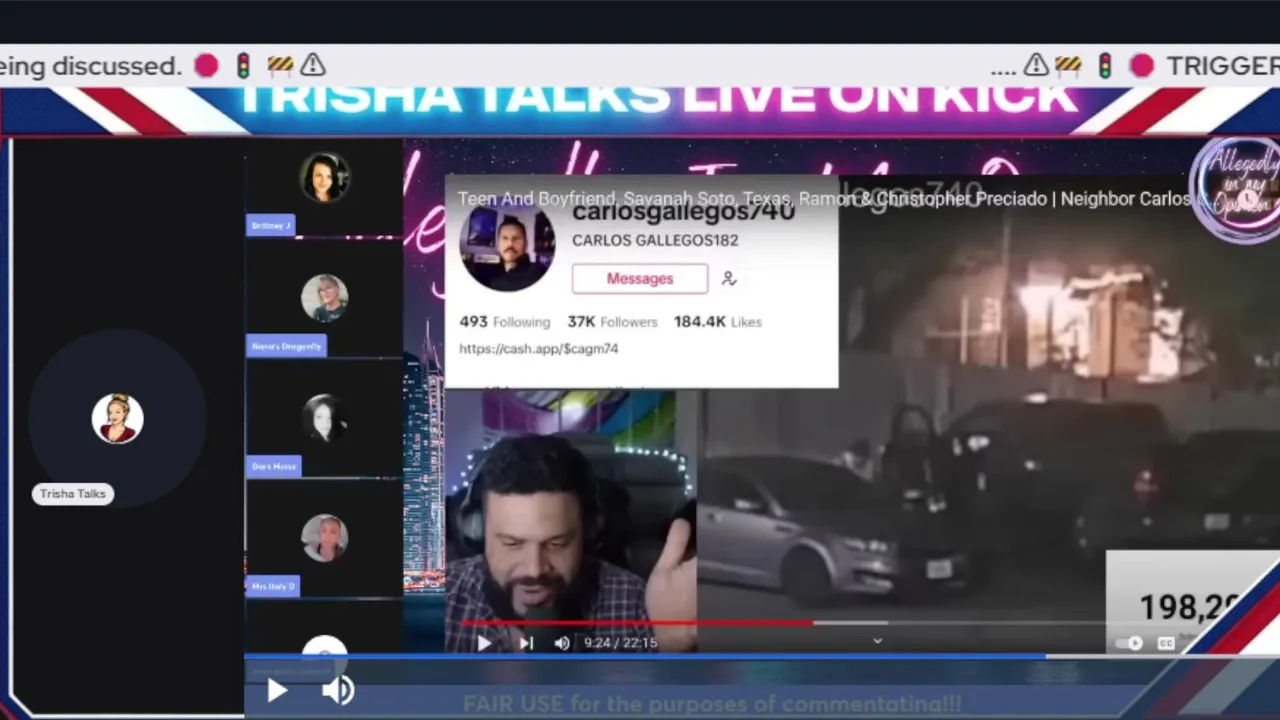
Task: Mute the embedded YouTube video volume
Action: pyautogui.click(x=562, y=643)
